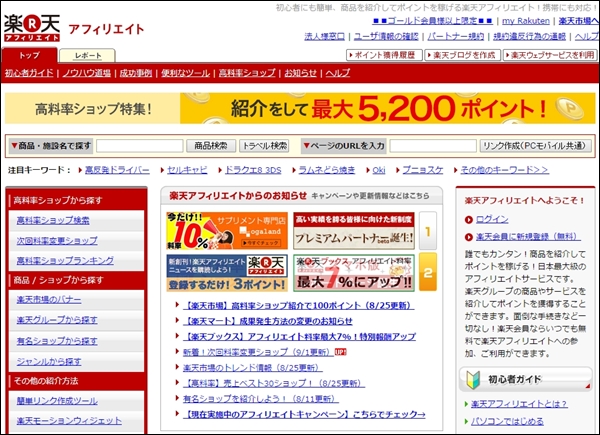Click the Rakuten Affiliate logo
The height and width of the screenshot is (435, 600).
coord(32,28)
